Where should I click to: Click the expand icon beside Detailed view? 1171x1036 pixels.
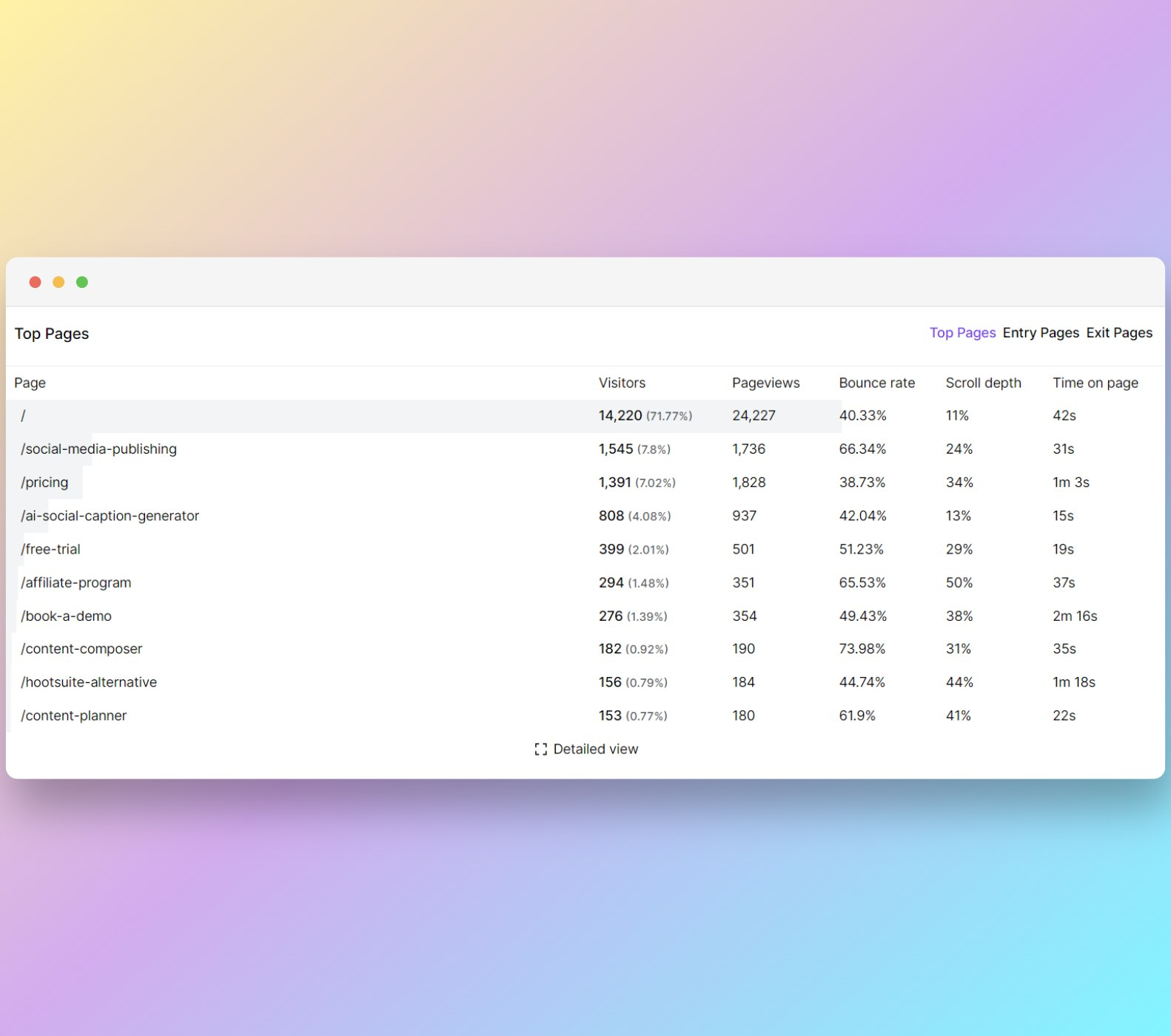click(x=540, y=750)
